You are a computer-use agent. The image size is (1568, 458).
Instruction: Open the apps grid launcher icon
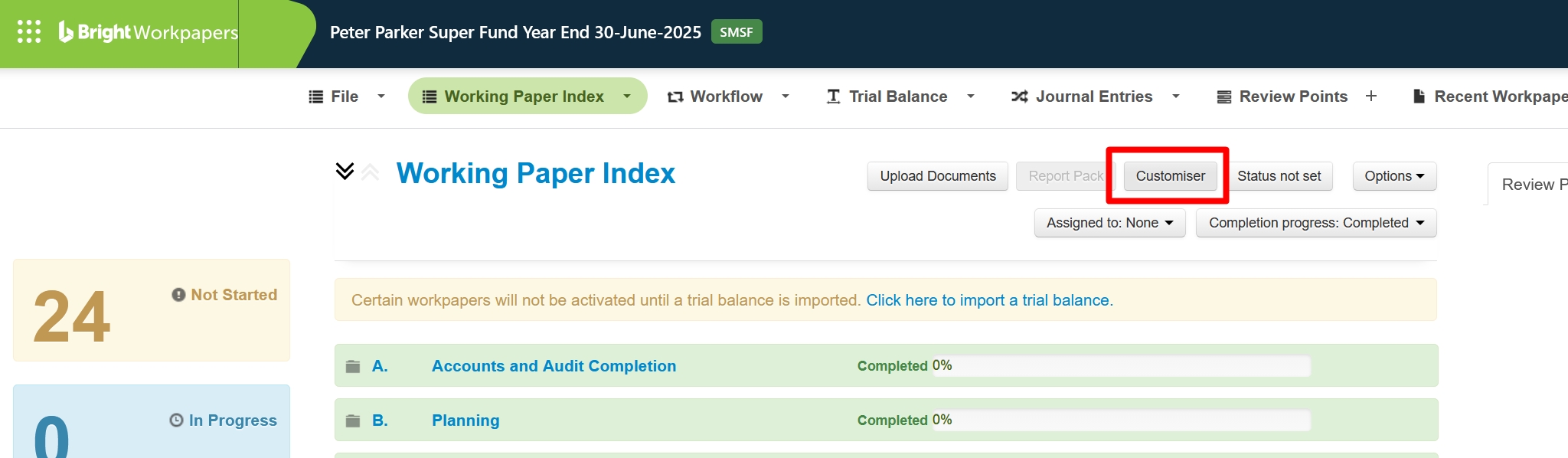pos(29,31)
